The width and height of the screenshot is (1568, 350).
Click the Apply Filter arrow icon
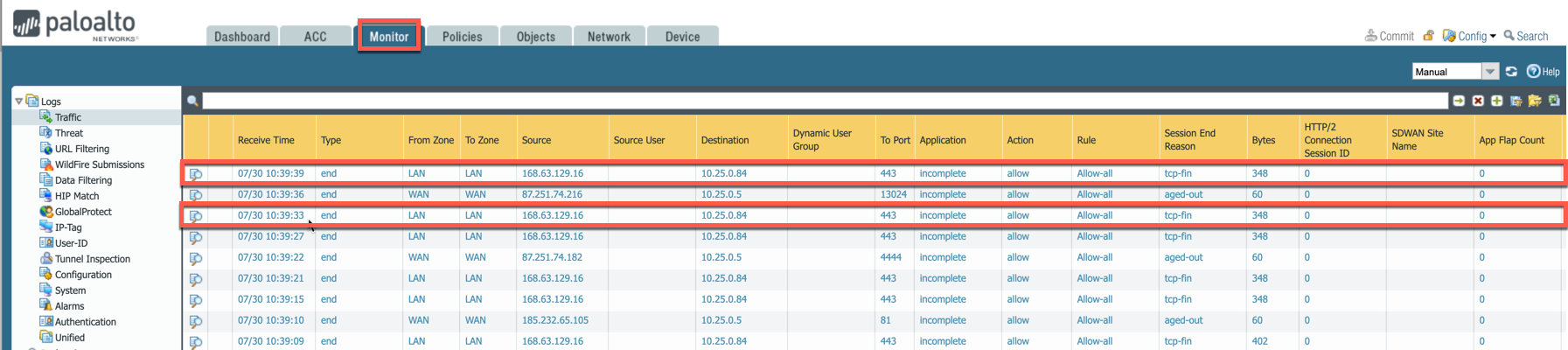1459,101
